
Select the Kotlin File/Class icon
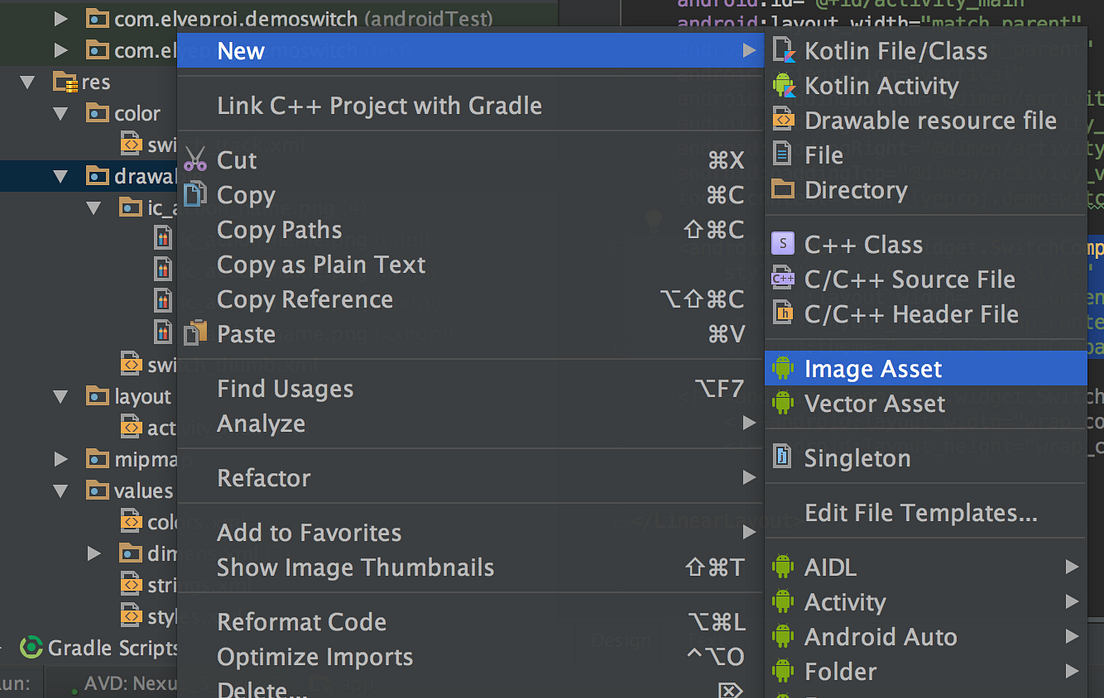tap(785, 50)
